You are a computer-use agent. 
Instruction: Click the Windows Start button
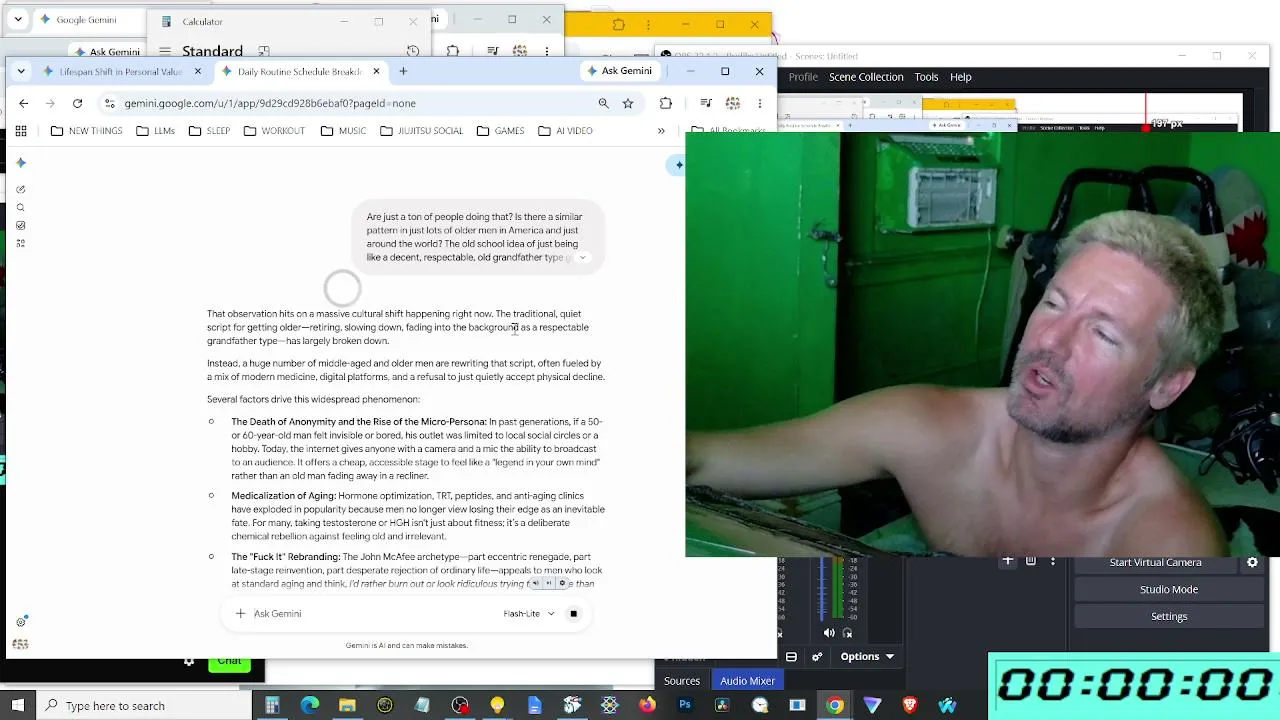[18, 706]
